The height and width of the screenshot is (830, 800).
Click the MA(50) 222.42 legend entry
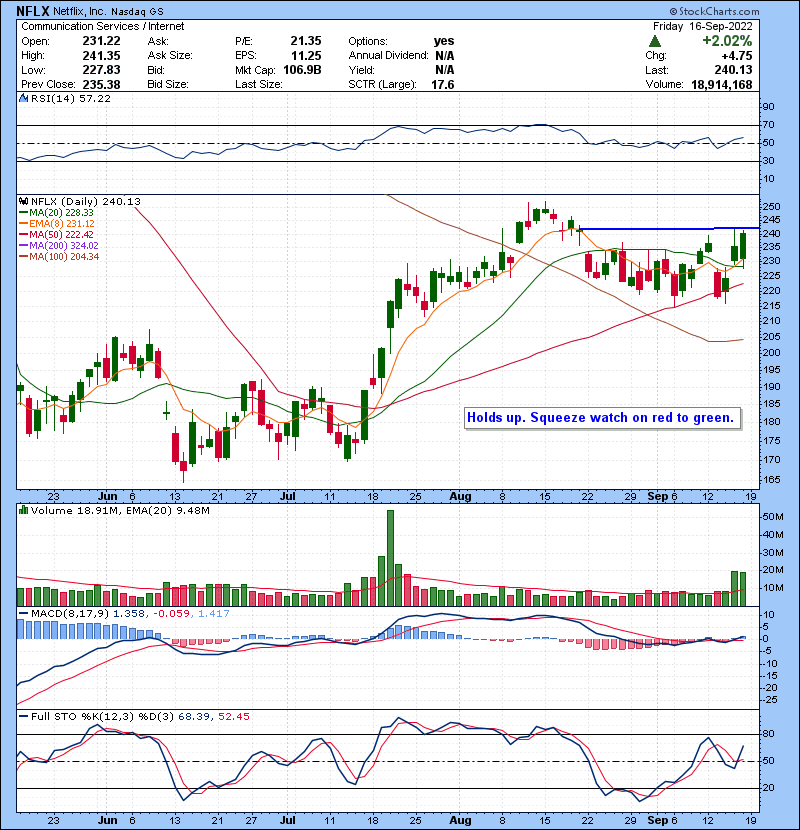pyautogui.click(x=56, y=234)
